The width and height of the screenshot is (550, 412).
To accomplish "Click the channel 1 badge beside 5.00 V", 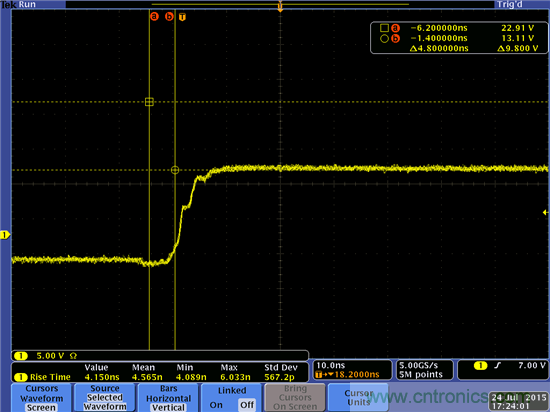I will [x=21, y=356].
